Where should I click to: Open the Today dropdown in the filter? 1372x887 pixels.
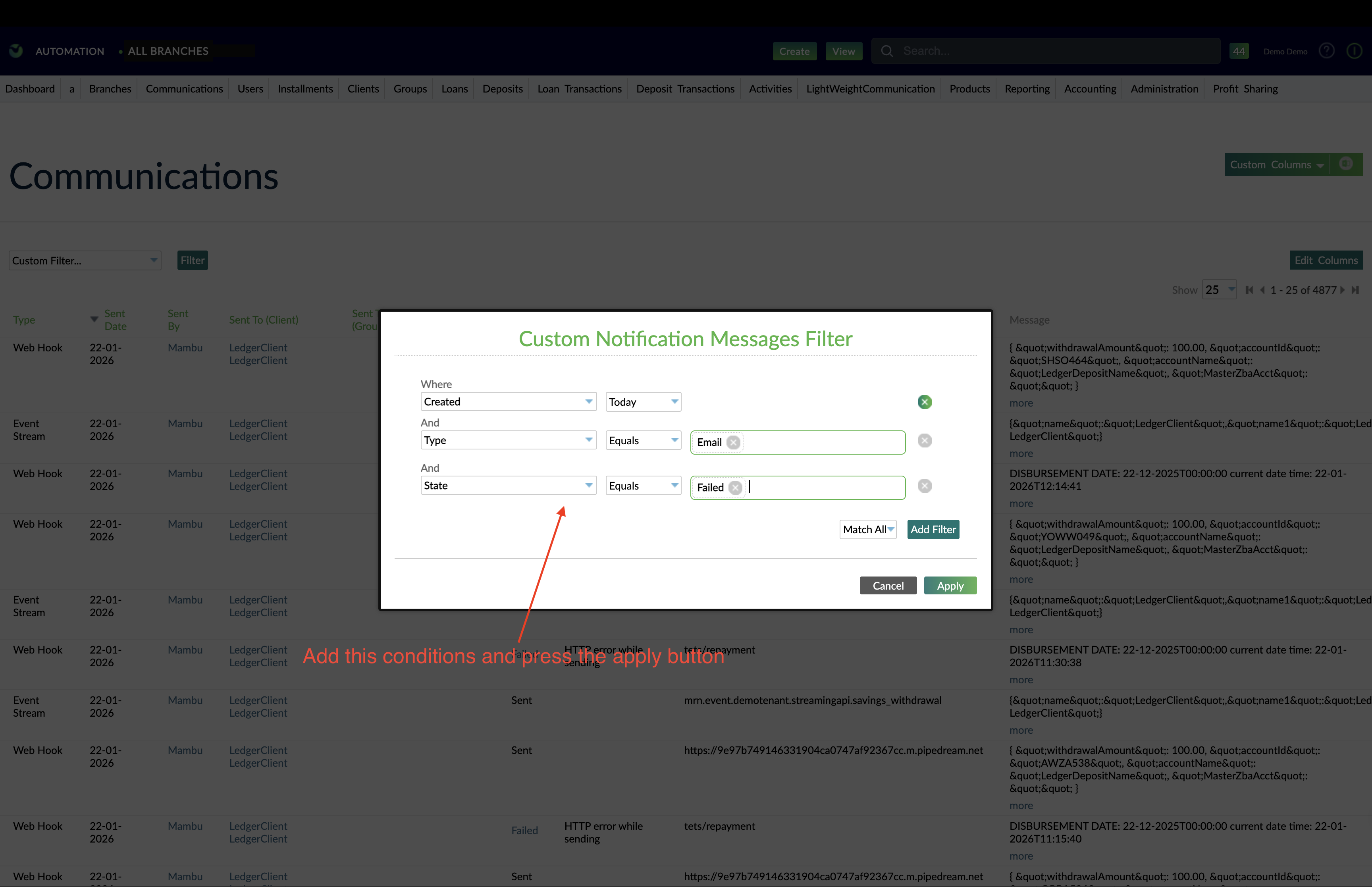tap(643, 401)
